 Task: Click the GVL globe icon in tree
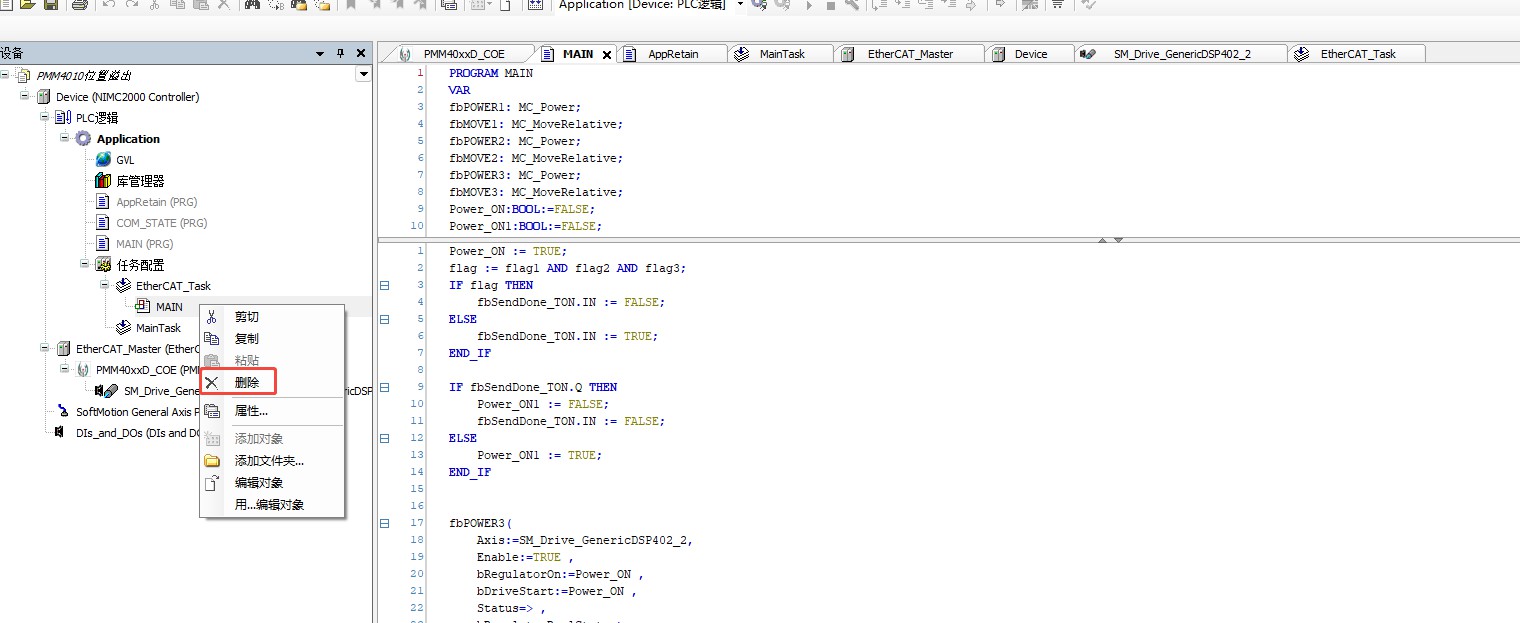104,160
